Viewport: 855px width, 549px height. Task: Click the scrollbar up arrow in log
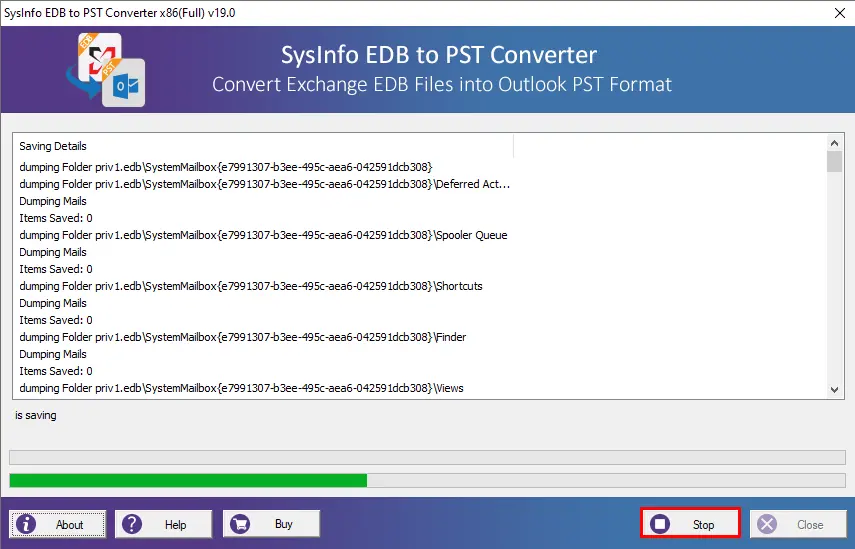834,143
